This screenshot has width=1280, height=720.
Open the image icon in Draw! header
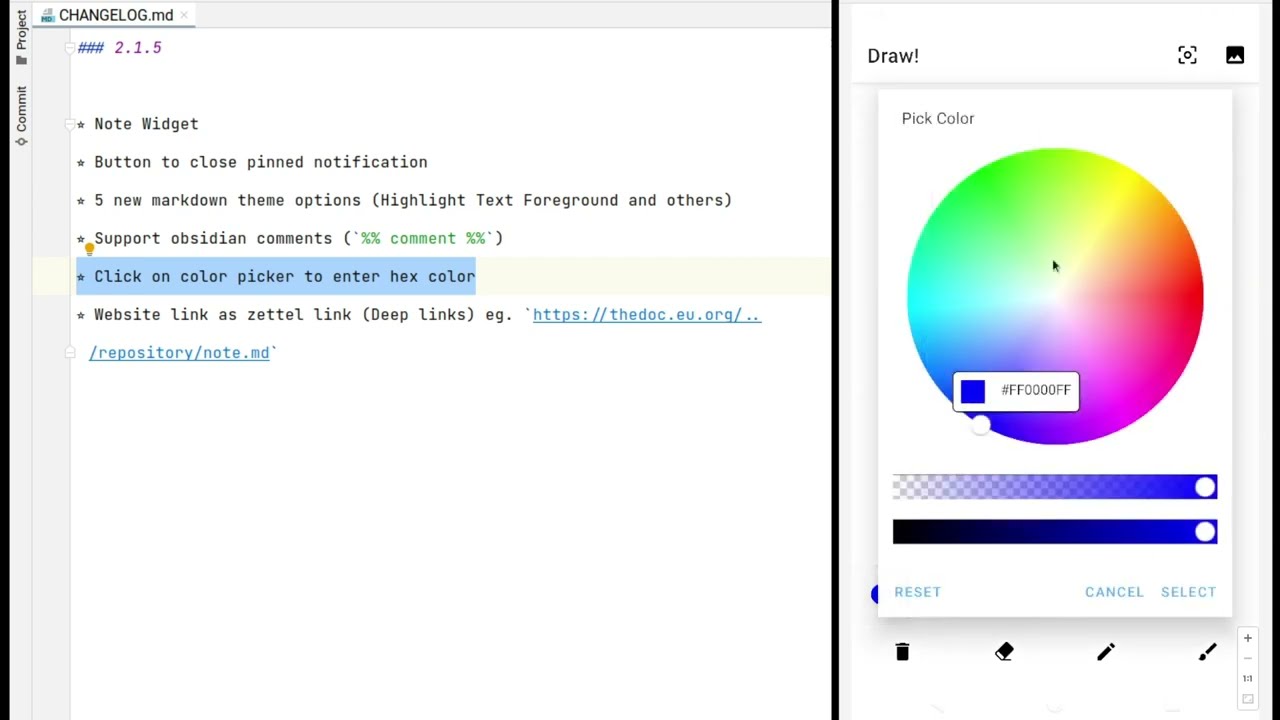click(x=1235, y=56)
